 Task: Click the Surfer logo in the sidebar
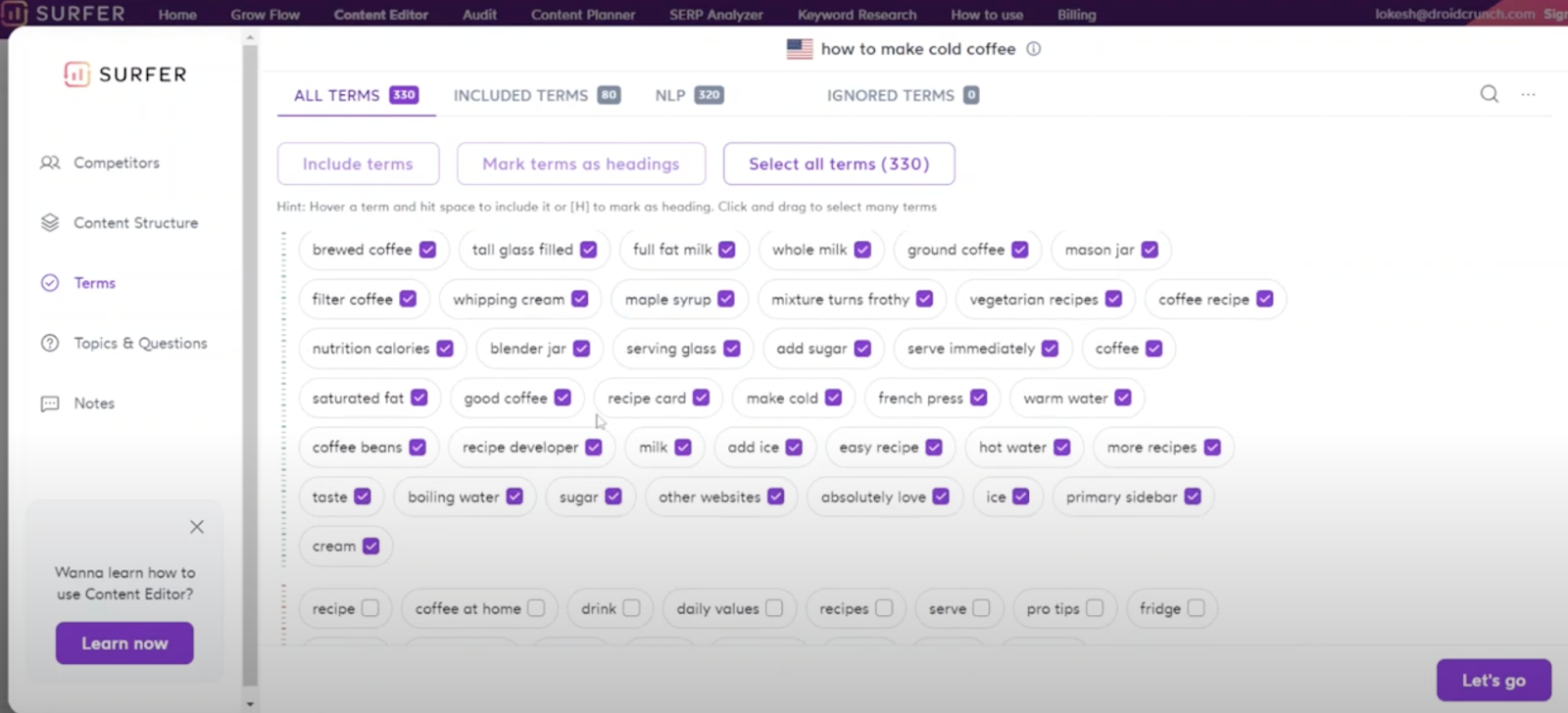point(124,74)
